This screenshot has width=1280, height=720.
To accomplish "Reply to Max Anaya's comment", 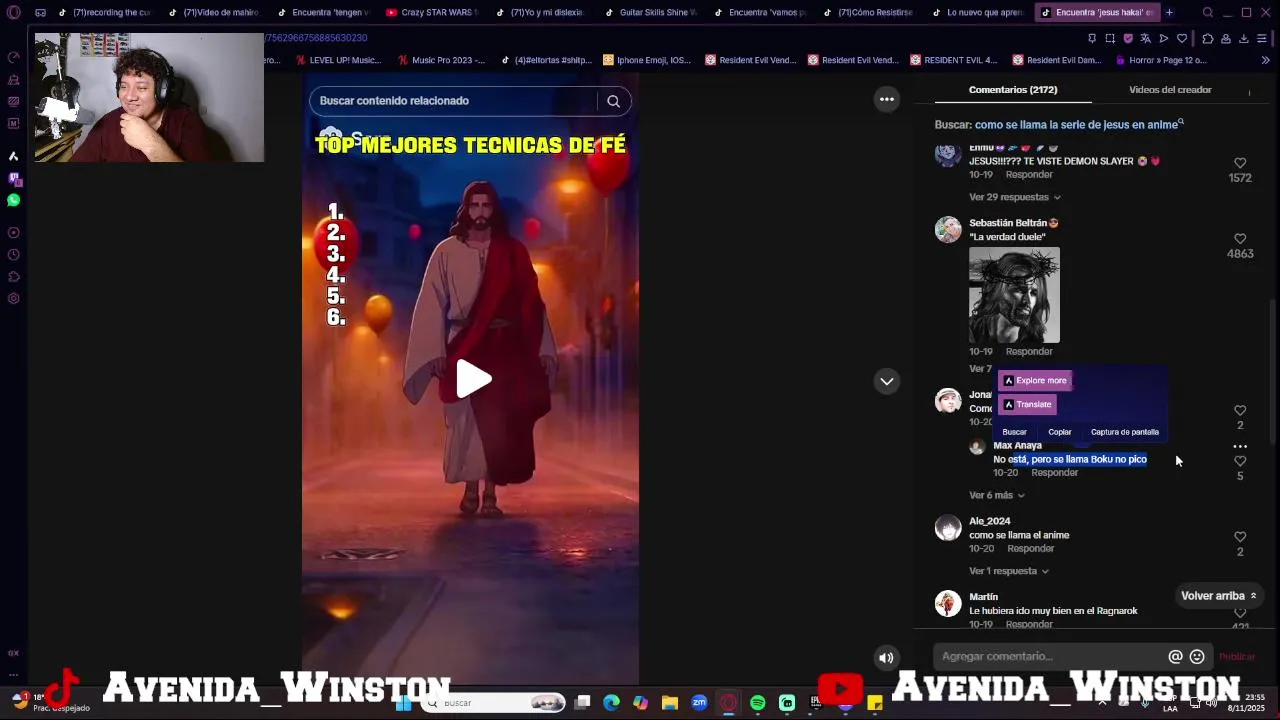I will 1054,473.
